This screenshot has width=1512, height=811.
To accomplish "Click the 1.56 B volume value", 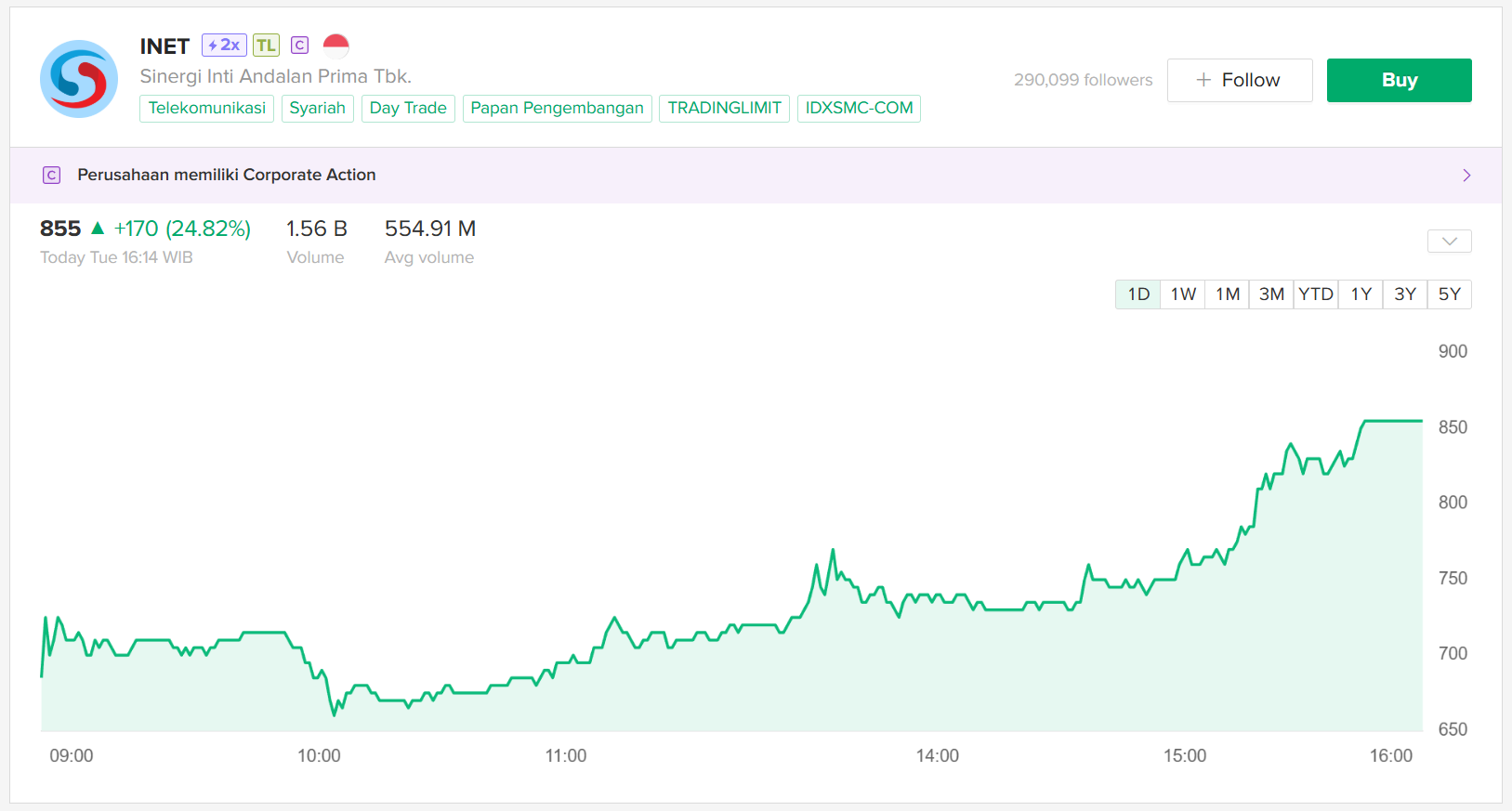I will [x=317, y=229].
